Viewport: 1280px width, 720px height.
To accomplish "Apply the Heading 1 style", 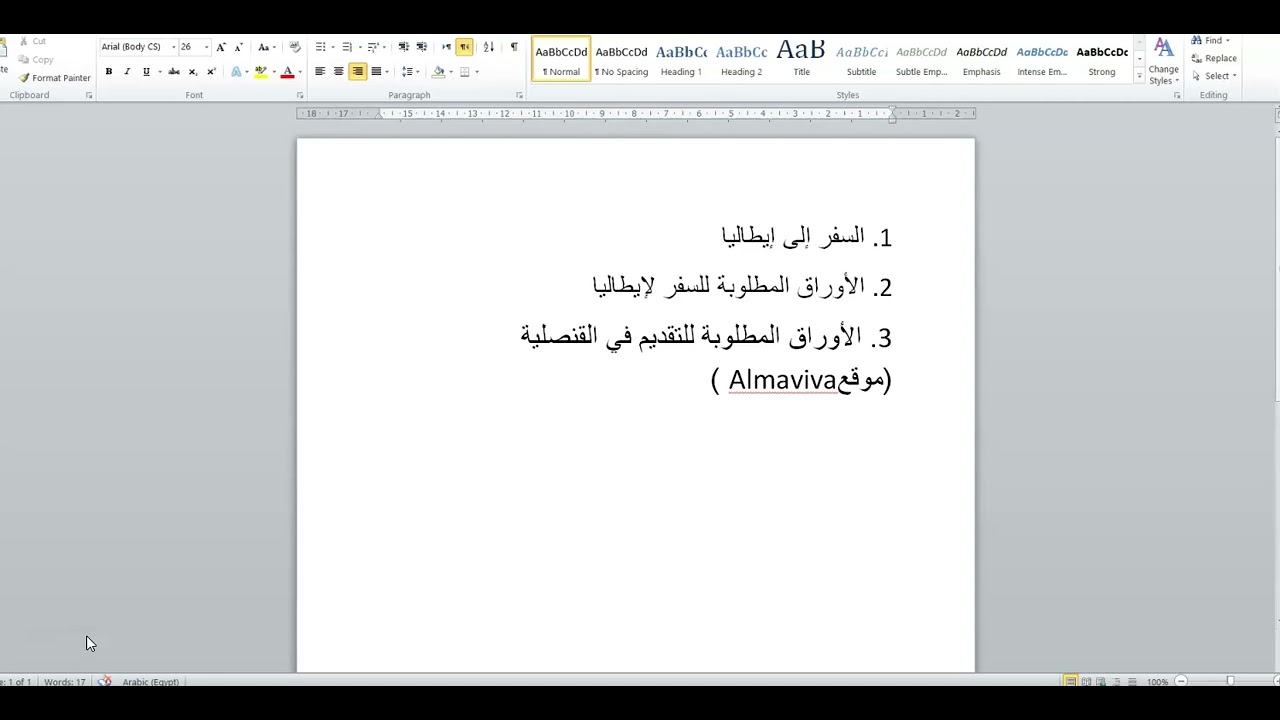I will [681, 60].
